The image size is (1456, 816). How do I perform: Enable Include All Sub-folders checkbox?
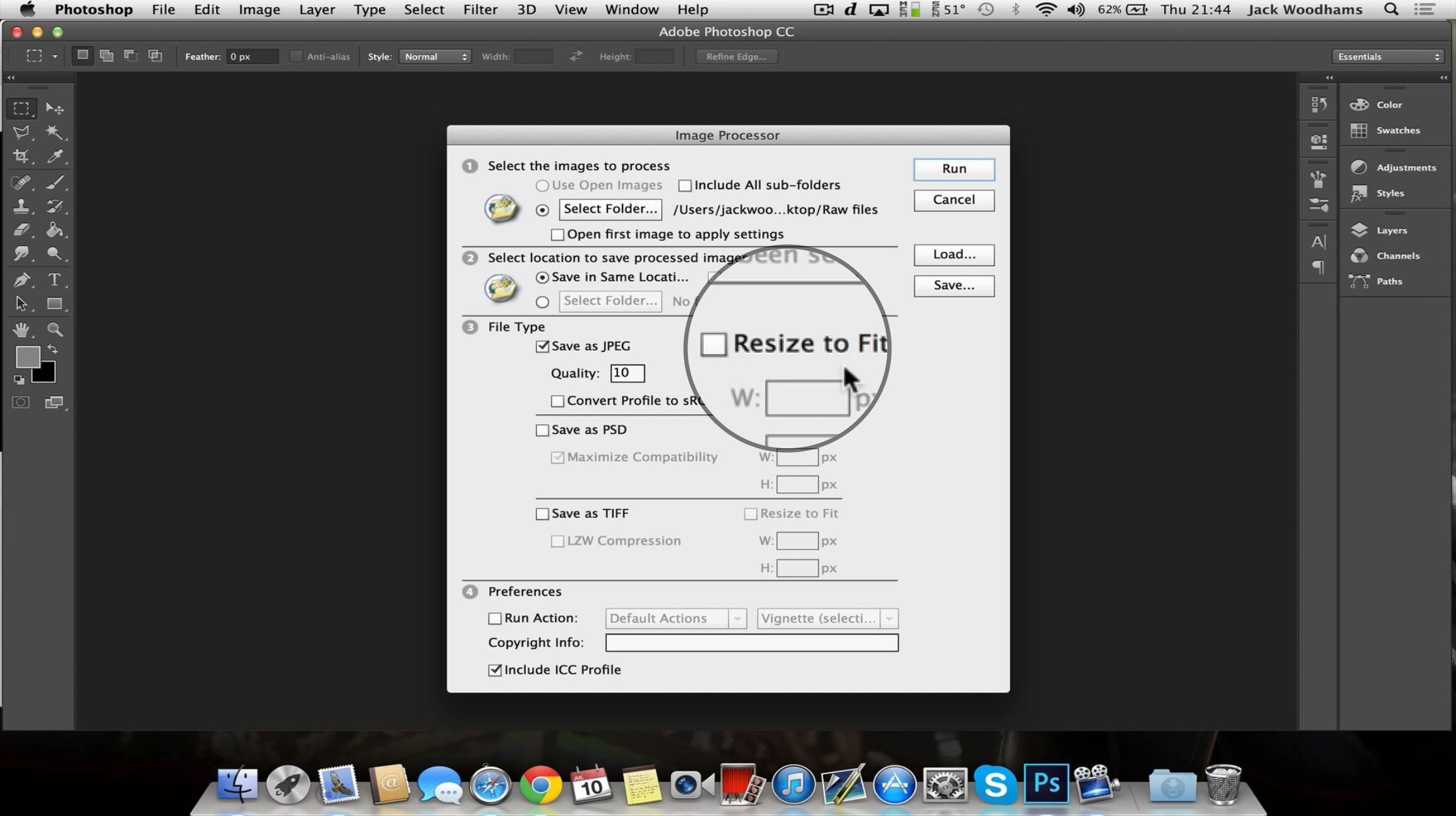(x=685, y=185)
